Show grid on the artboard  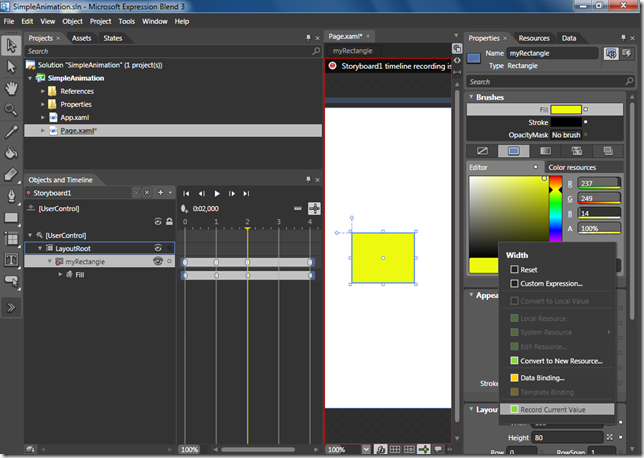pos(395,449)
